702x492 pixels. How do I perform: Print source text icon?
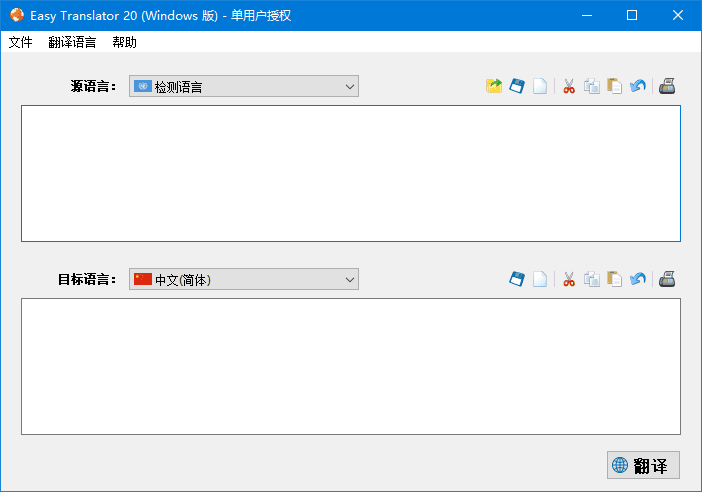coord(667,86)
